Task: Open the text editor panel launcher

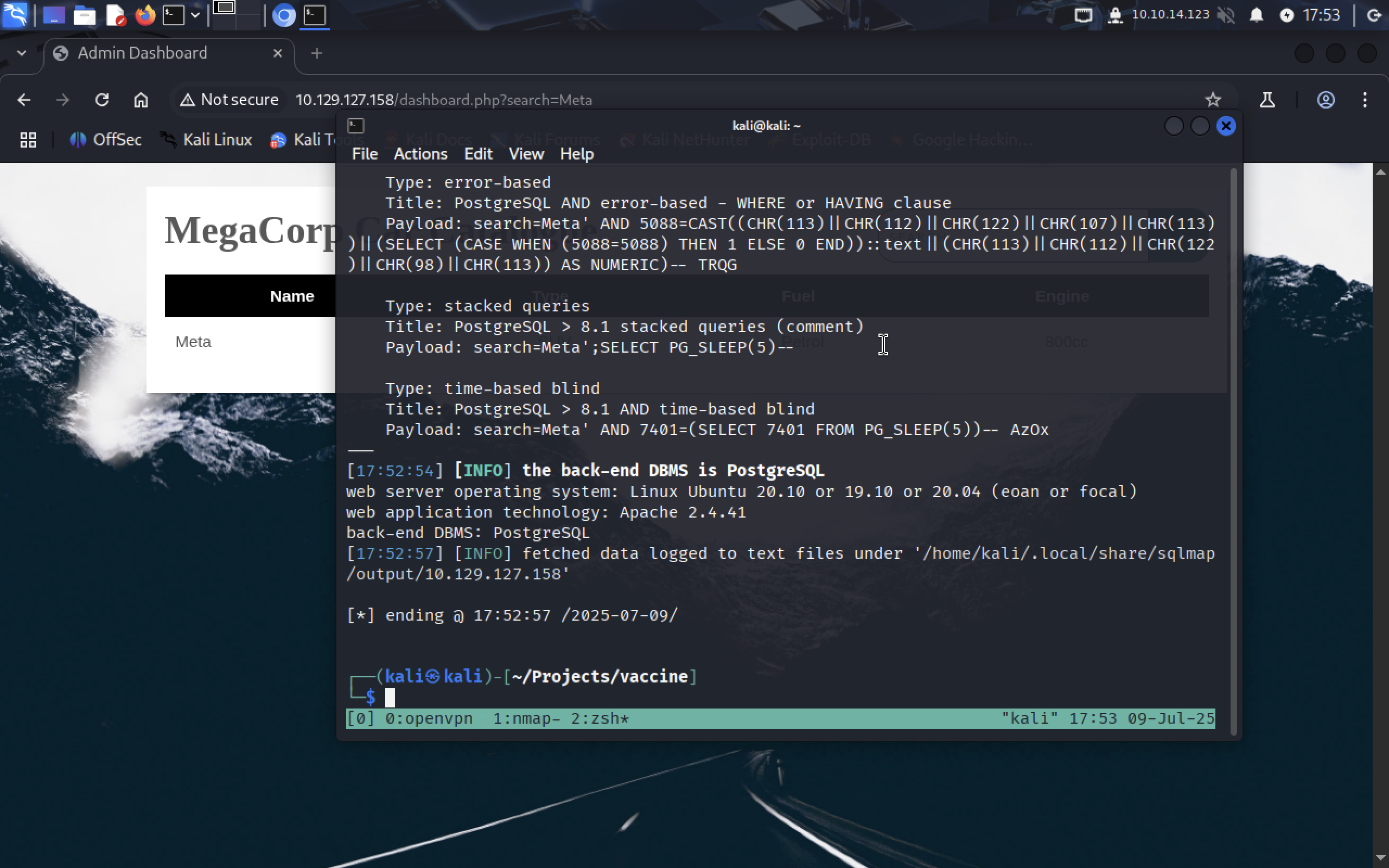Action: pos(116,15)
